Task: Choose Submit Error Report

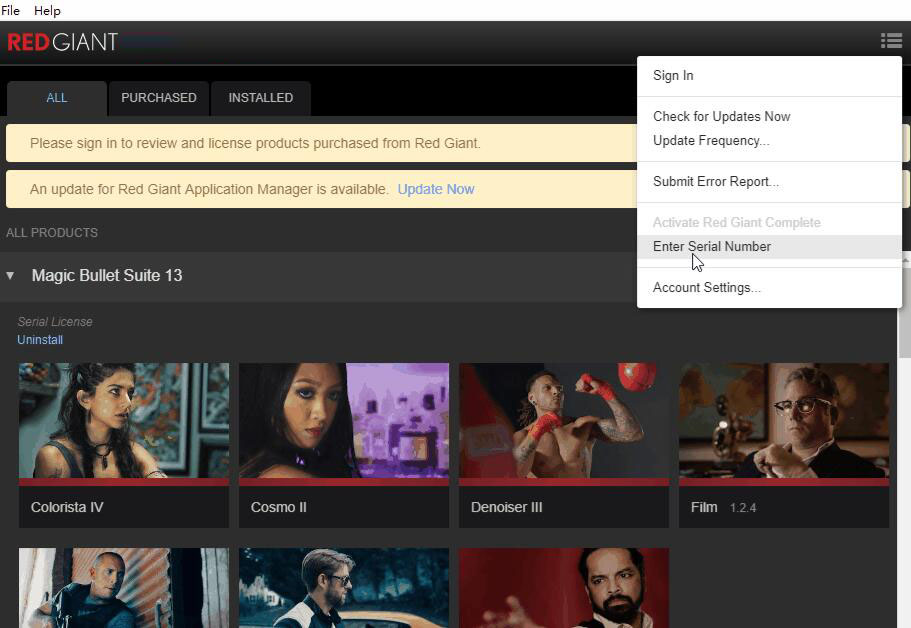Action: click(769, 181)
